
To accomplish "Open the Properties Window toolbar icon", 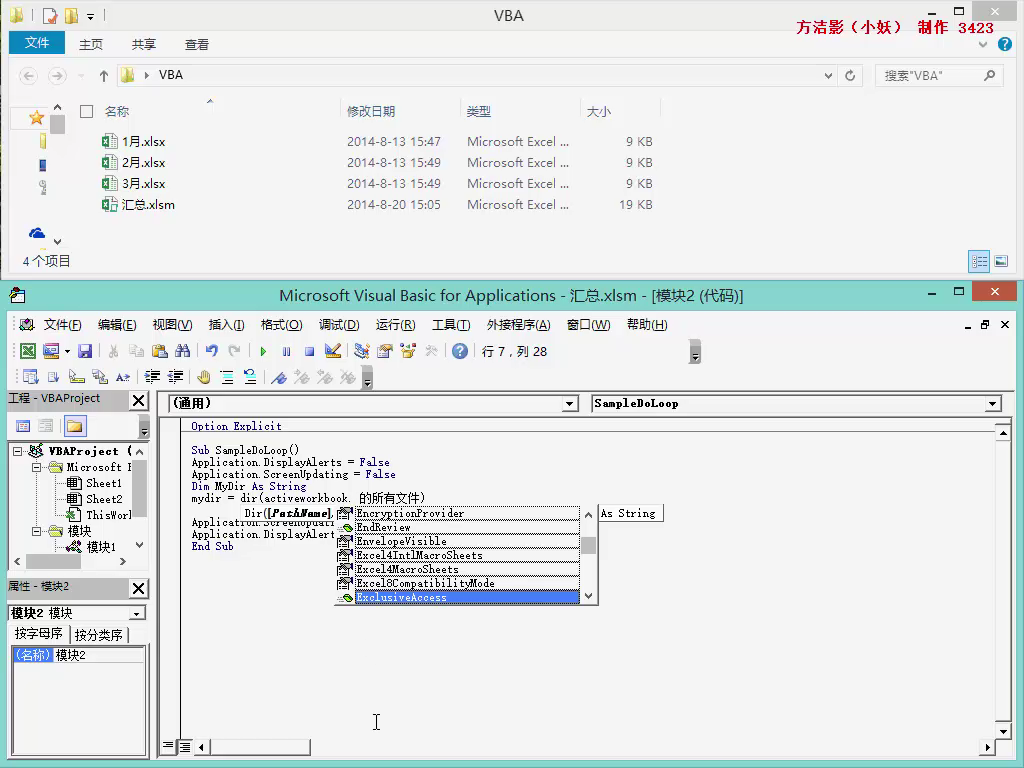I will (385, 351).
